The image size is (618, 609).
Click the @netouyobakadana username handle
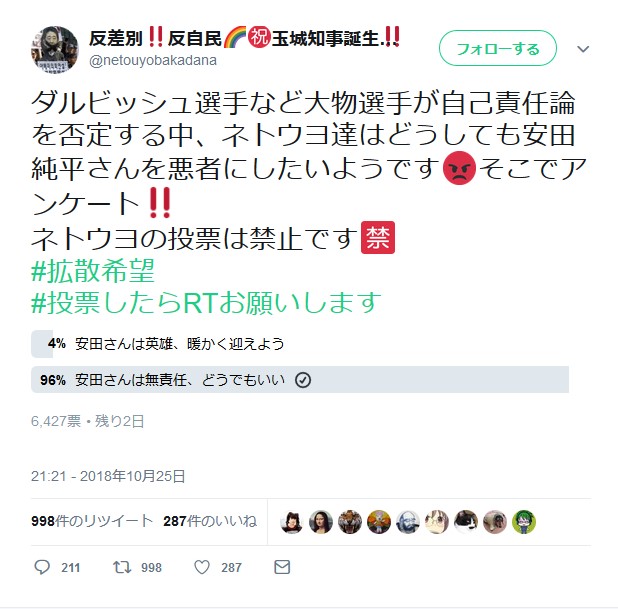153,60
